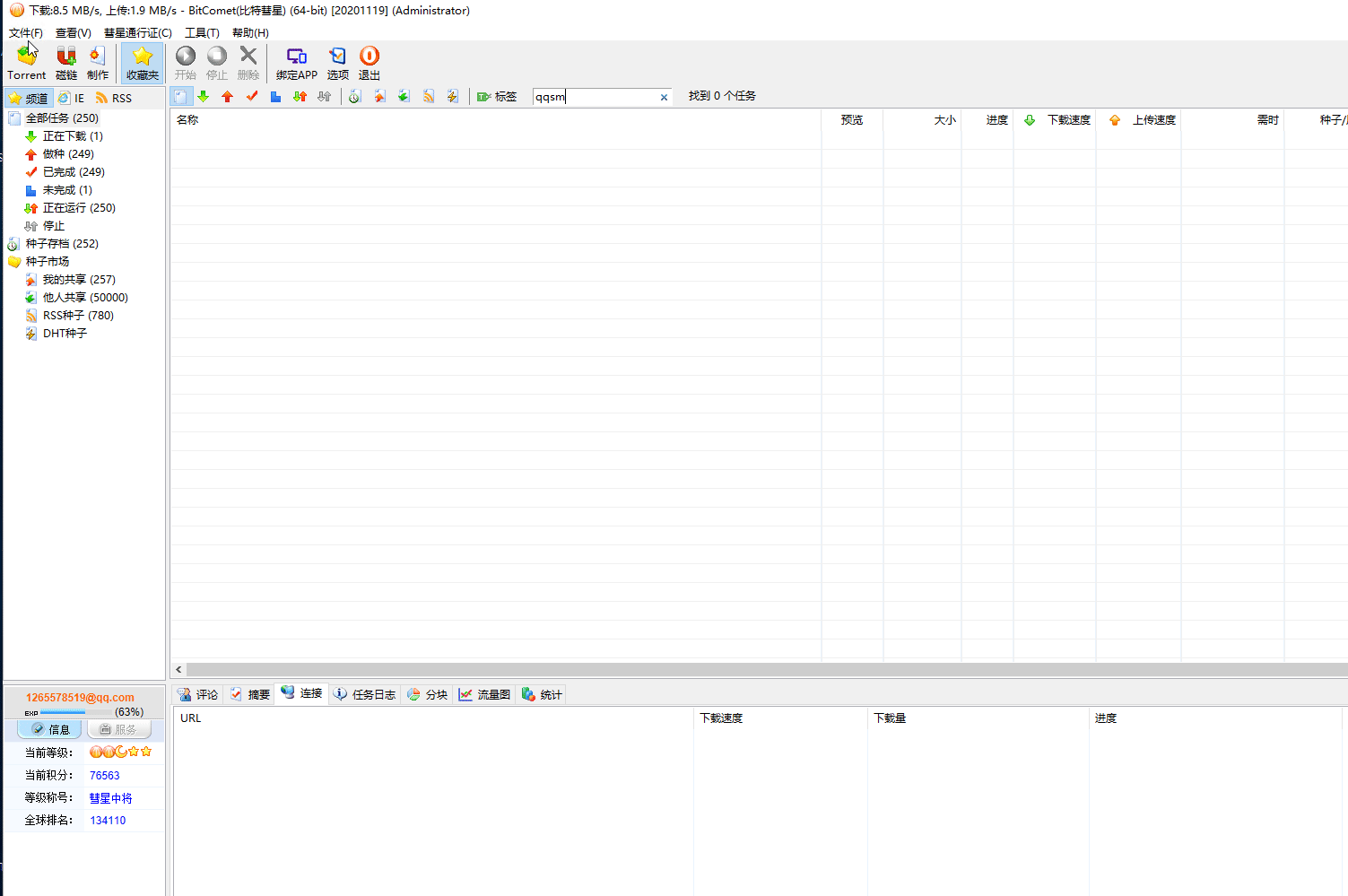The image size is (1348, 896).
Task: Open the 彗星通行证(C) menu
Action: pos(138,32)
